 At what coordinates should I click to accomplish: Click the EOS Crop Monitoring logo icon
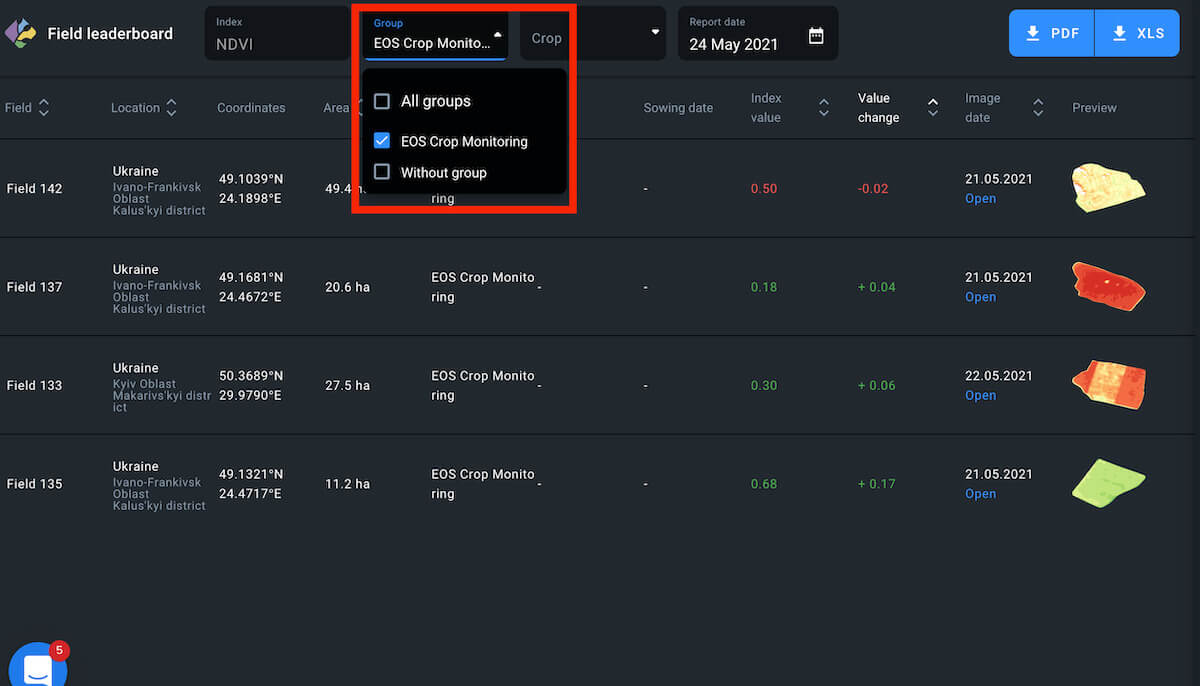(20, 33)
